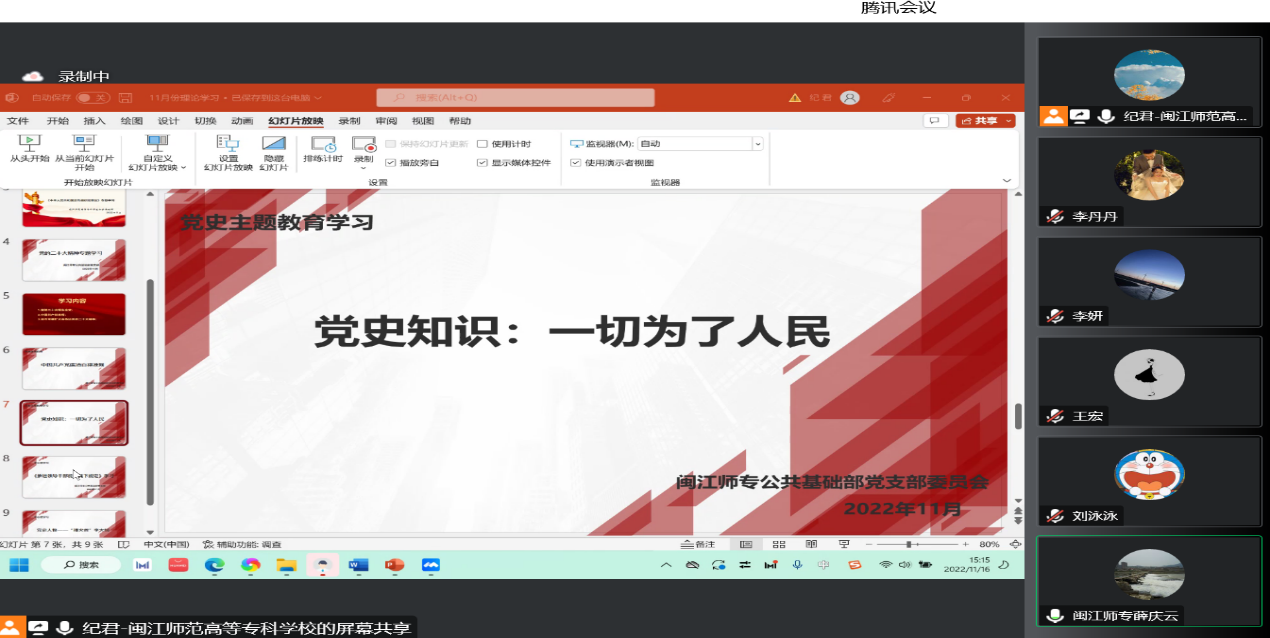Uncheck 使用演示者视图 checkbox
Image resolution: width=1270 pixels, height=638 pixels.
click(x=575, y=162)
